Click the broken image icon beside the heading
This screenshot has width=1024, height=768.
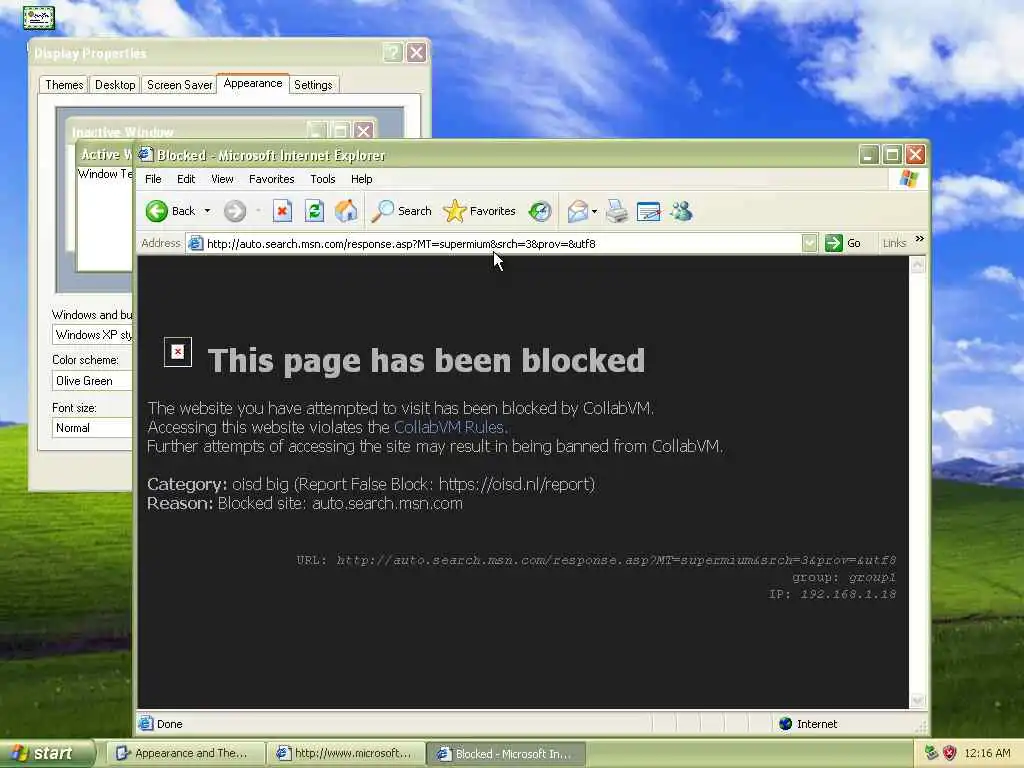coord(178,352)
